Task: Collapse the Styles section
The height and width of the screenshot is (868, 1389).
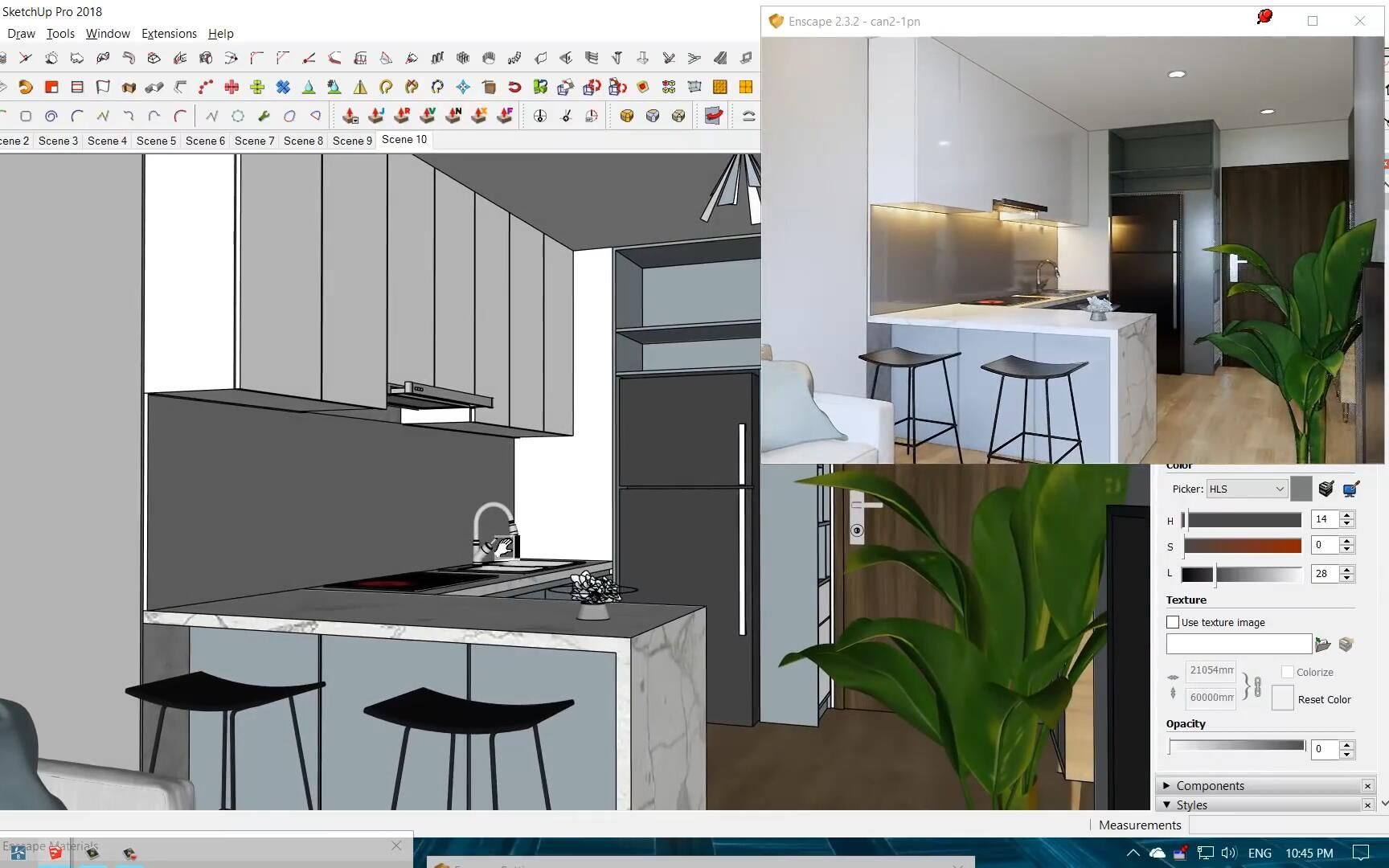Action: point(1168,805)
